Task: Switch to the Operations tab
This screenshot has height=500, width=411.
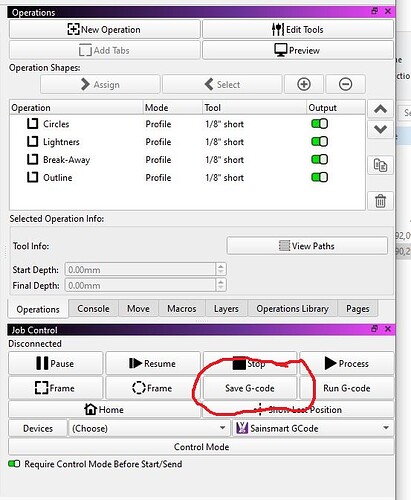Action: [38, 309]
